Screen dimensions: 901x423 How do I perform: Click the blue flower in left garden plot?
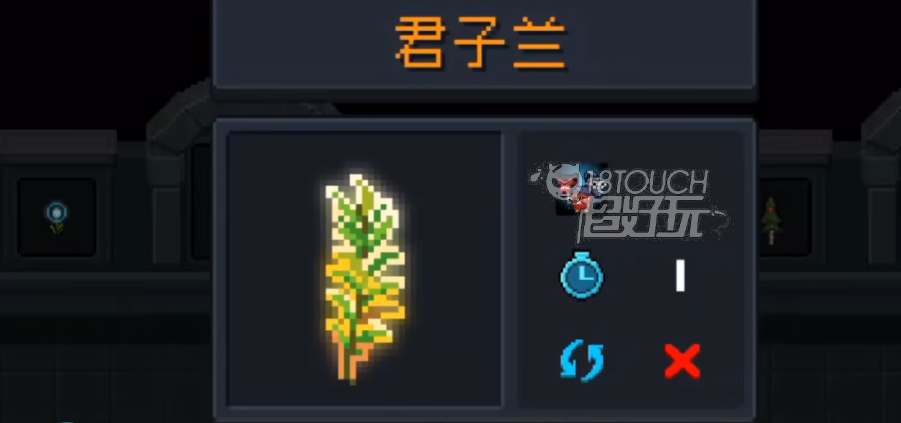[x=56, y=217]
